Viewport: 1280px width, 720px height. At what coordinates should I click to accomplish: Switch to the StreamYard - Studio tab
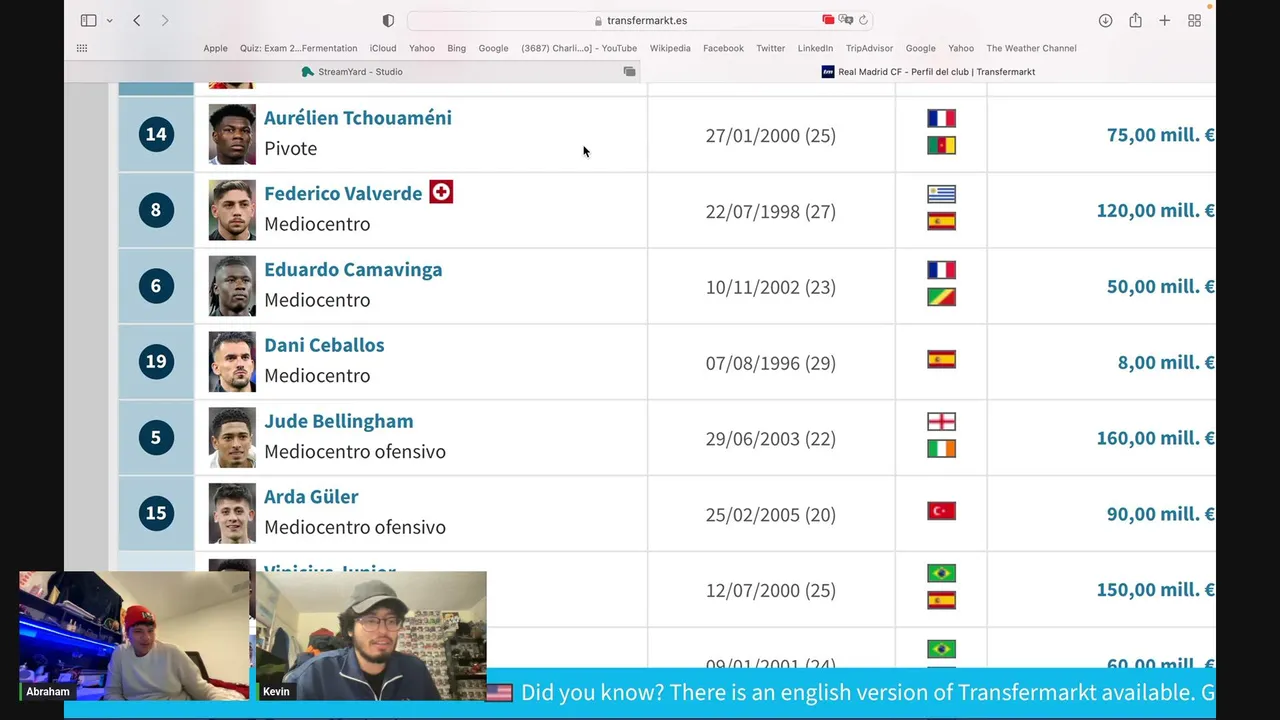352,72
